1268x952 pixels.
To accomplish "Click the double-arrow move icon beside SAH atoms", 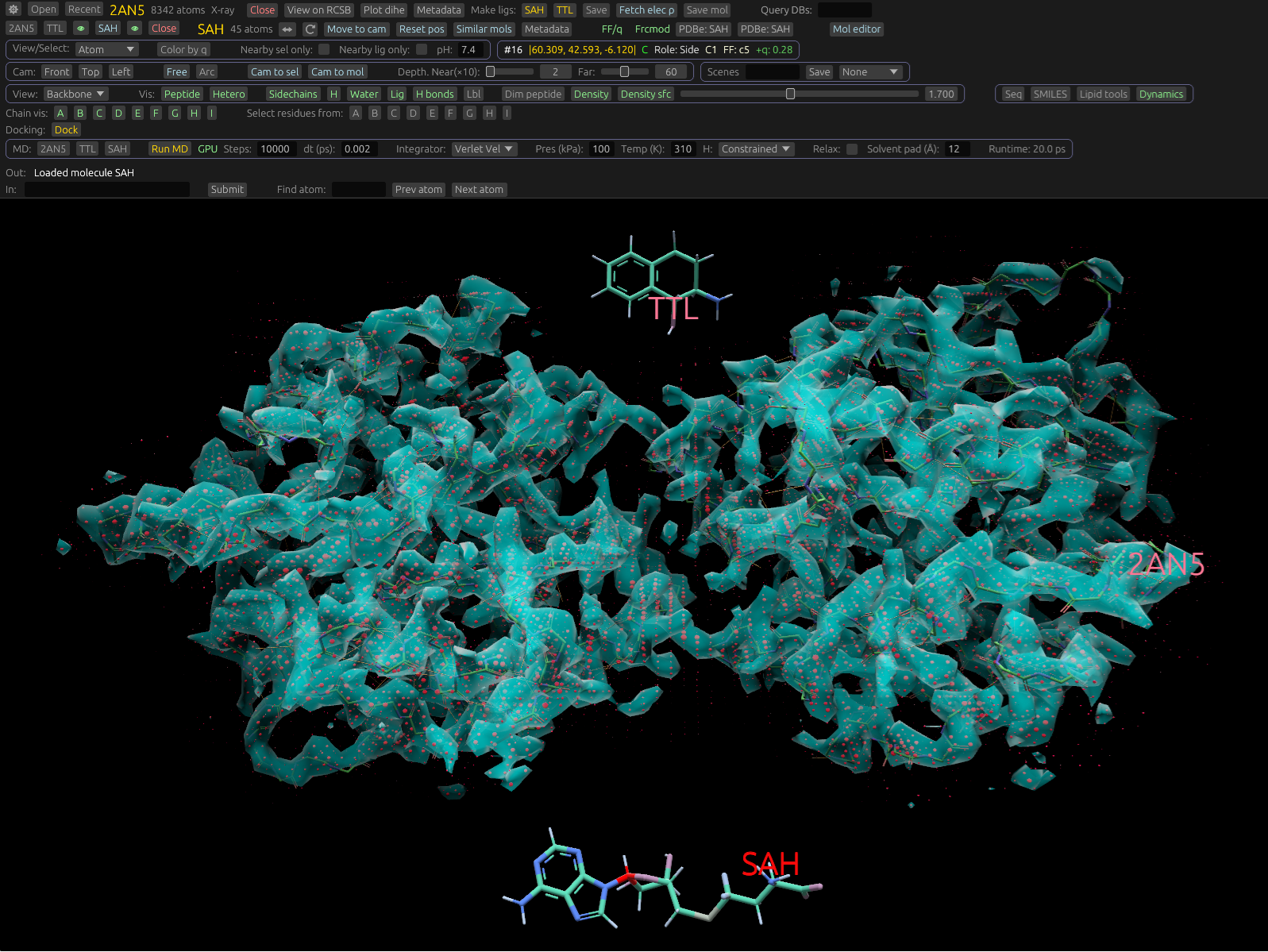I will [x=287, y=29].
